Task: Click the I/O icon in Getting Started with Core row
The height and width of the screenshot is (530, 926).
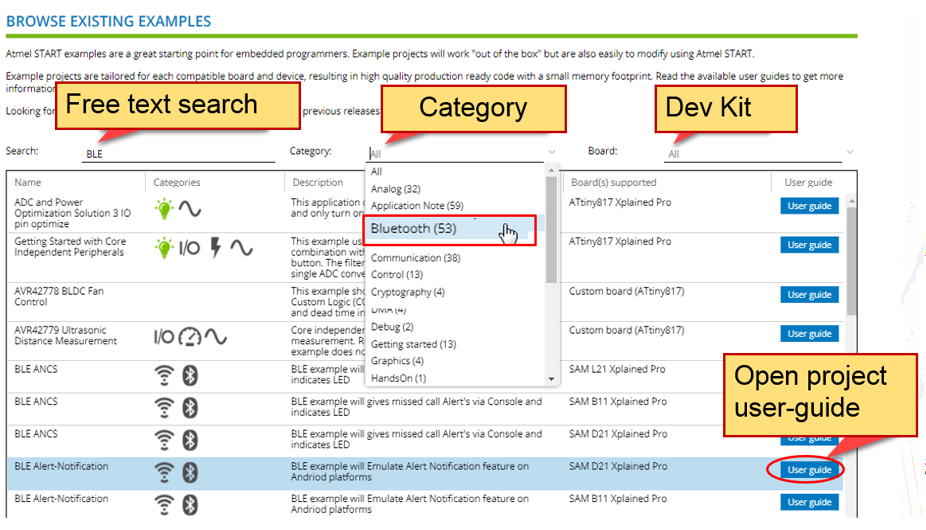Action: pyautogui.click(x=189, y=248)
